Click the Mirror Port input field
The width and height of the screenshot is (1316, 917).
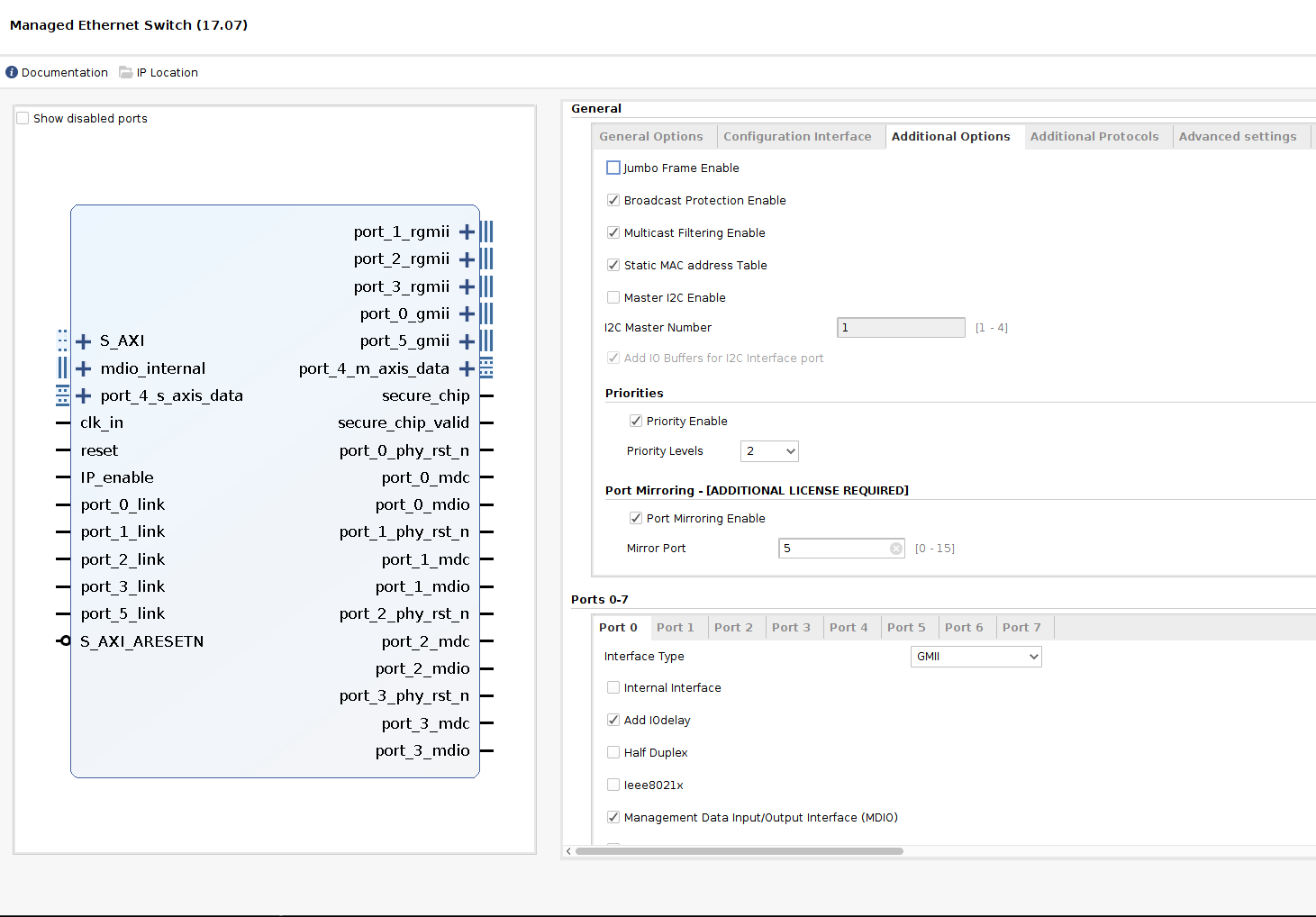click(841, 549)
